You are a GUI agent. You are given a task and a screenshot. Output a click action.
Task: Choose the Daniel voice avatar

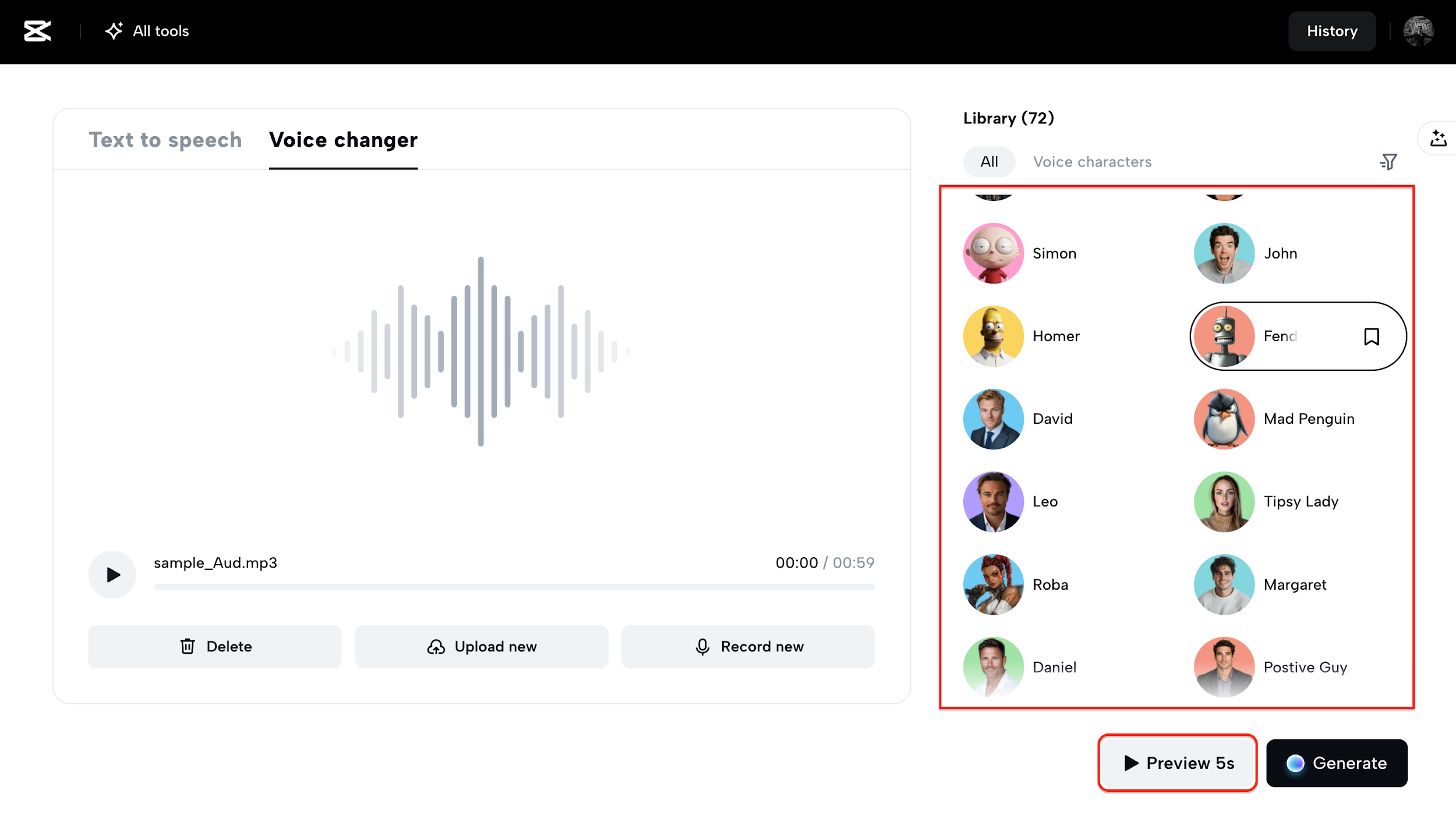(993, 667)
